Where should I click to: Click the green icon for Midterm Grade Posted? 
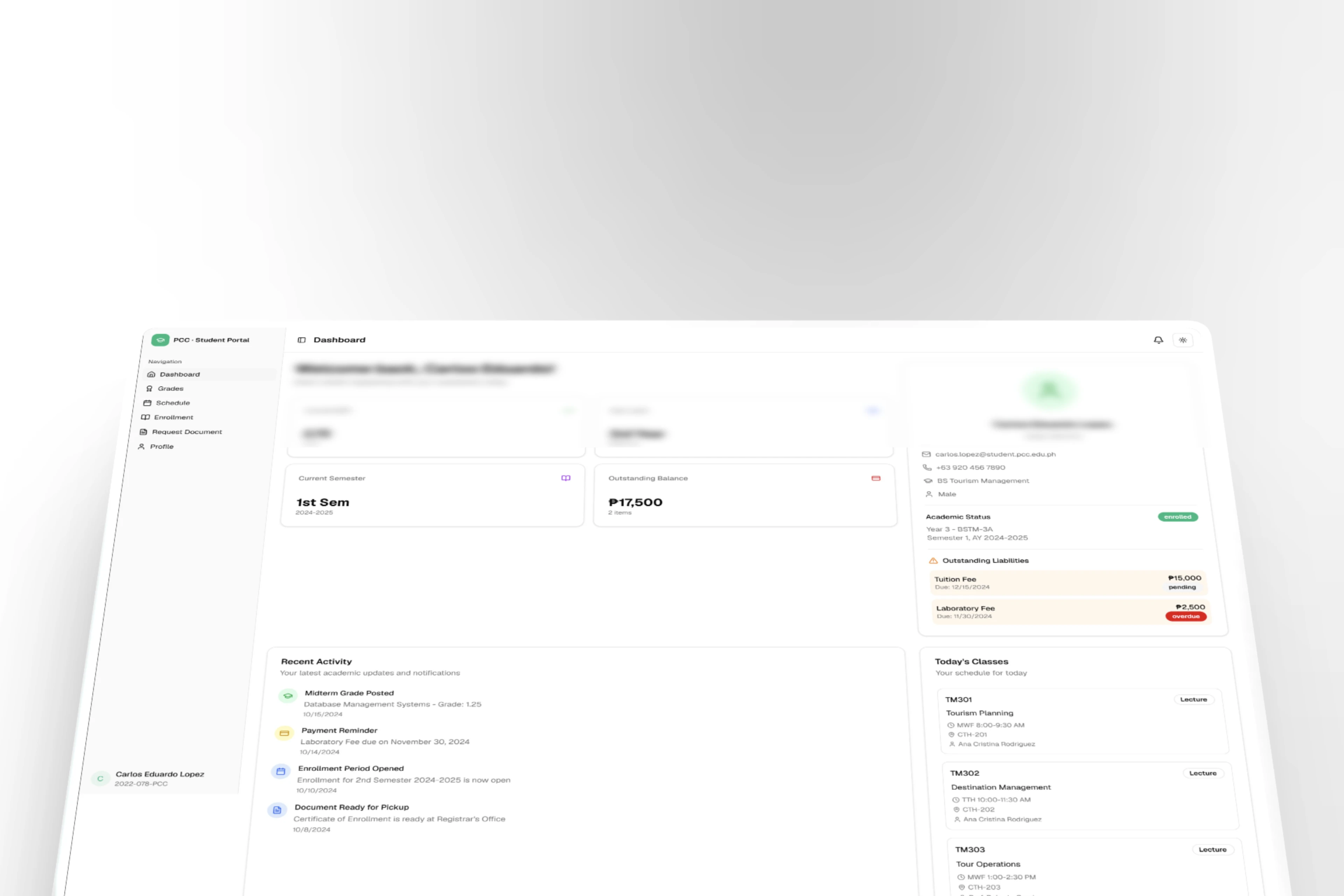click(287, 696)
